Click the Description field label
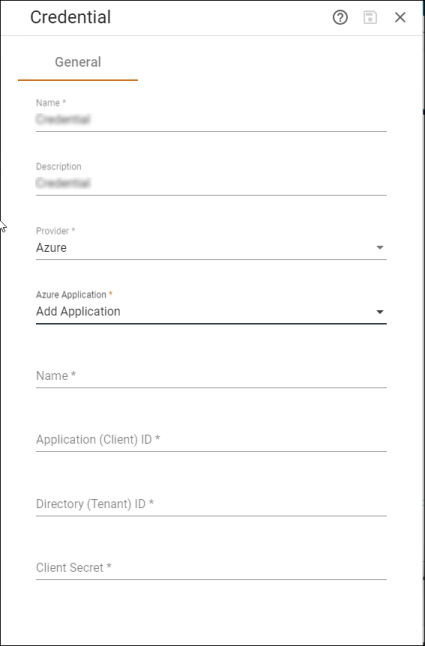 click(x=59, y=166)
